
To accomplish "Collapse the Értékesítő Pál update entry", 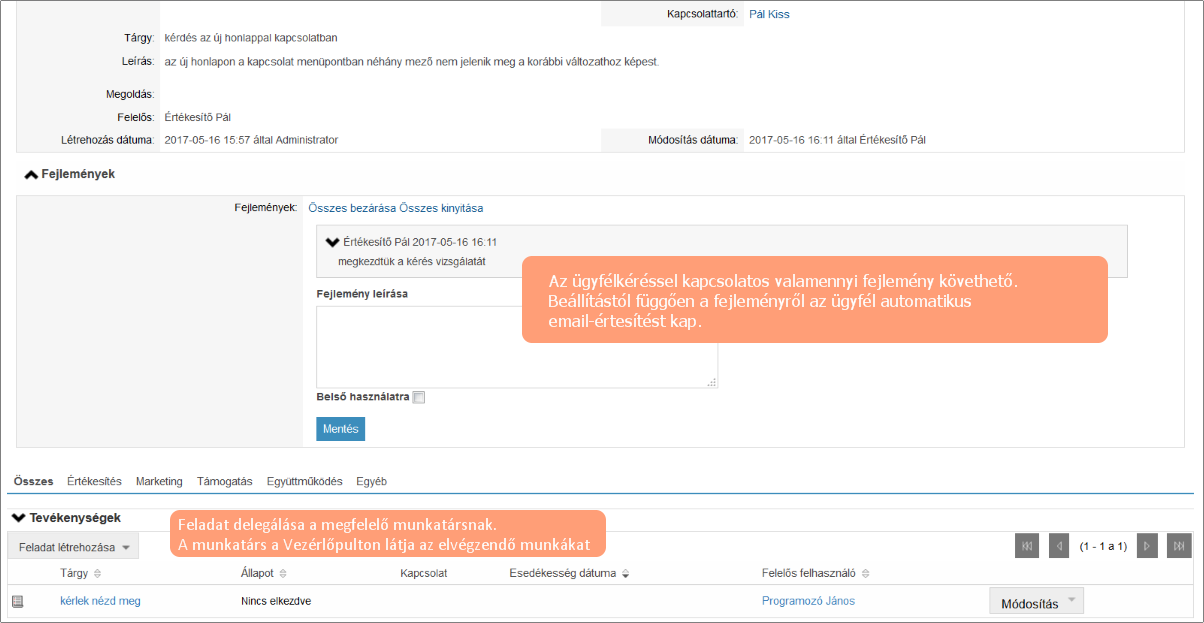I will click(332, 242).
